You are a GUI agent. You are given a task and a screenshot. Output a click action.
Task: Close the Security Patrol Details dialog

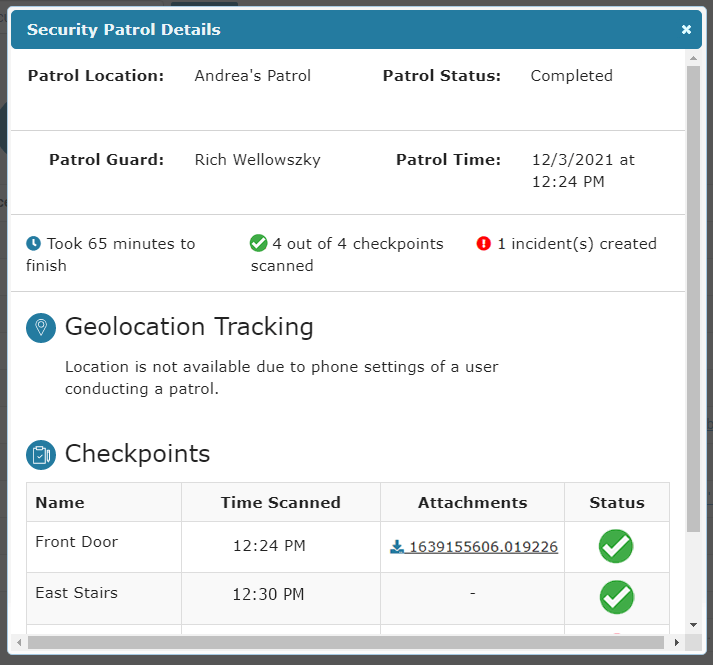tap(686, 30)
